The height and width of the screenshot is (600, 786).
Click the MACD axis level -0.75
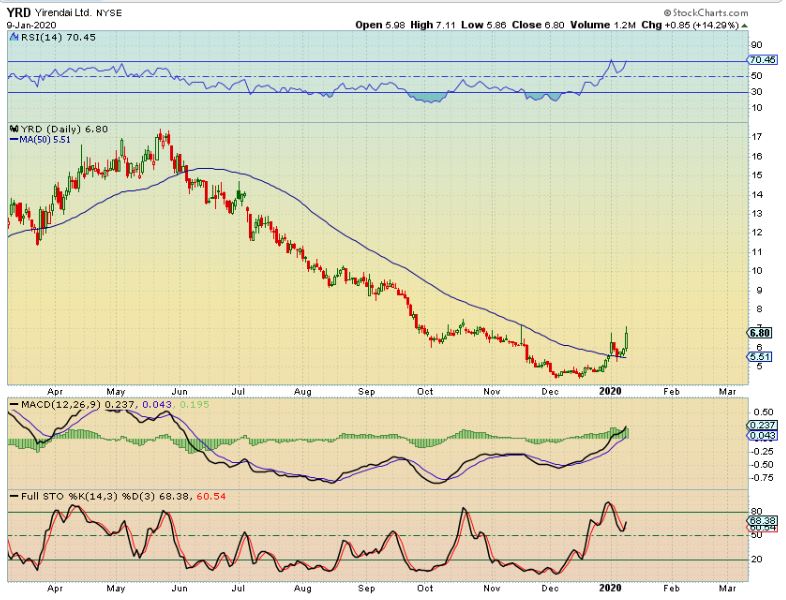[761, 478]
